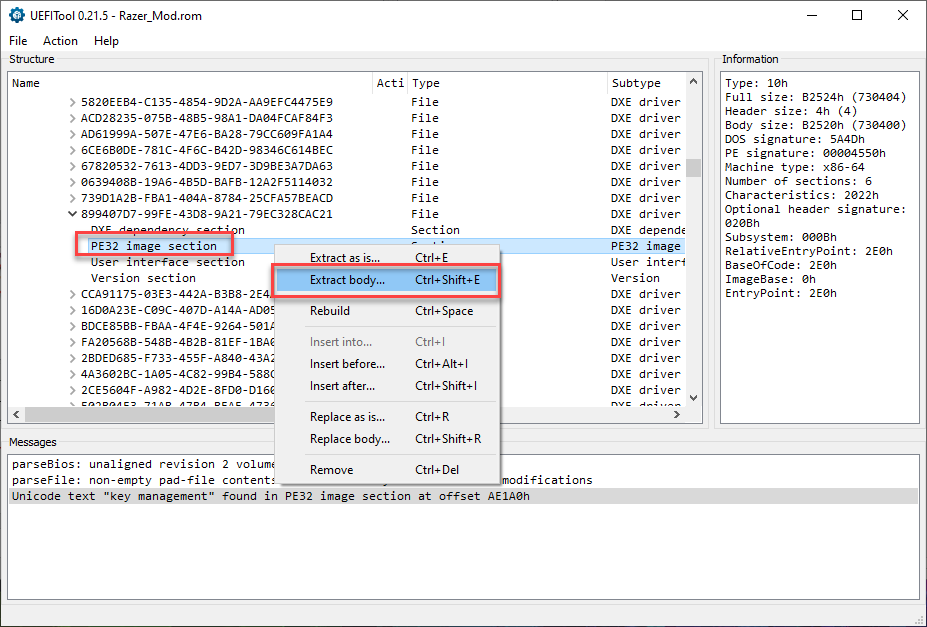Click the UEFITool gear icon in title bar
This screenshot has height=627, width=927.
point(17,15)
